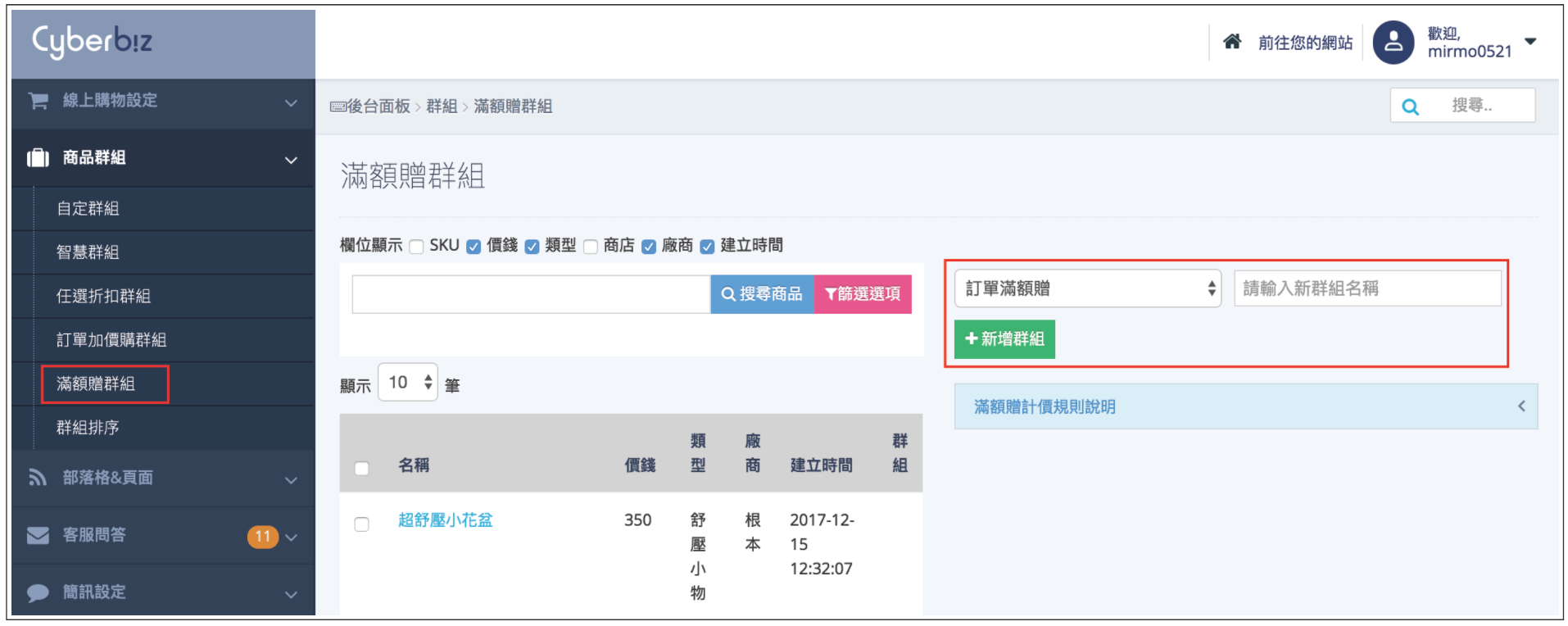Open 群組排序 in the sidebar

click(x=88, y=428)
